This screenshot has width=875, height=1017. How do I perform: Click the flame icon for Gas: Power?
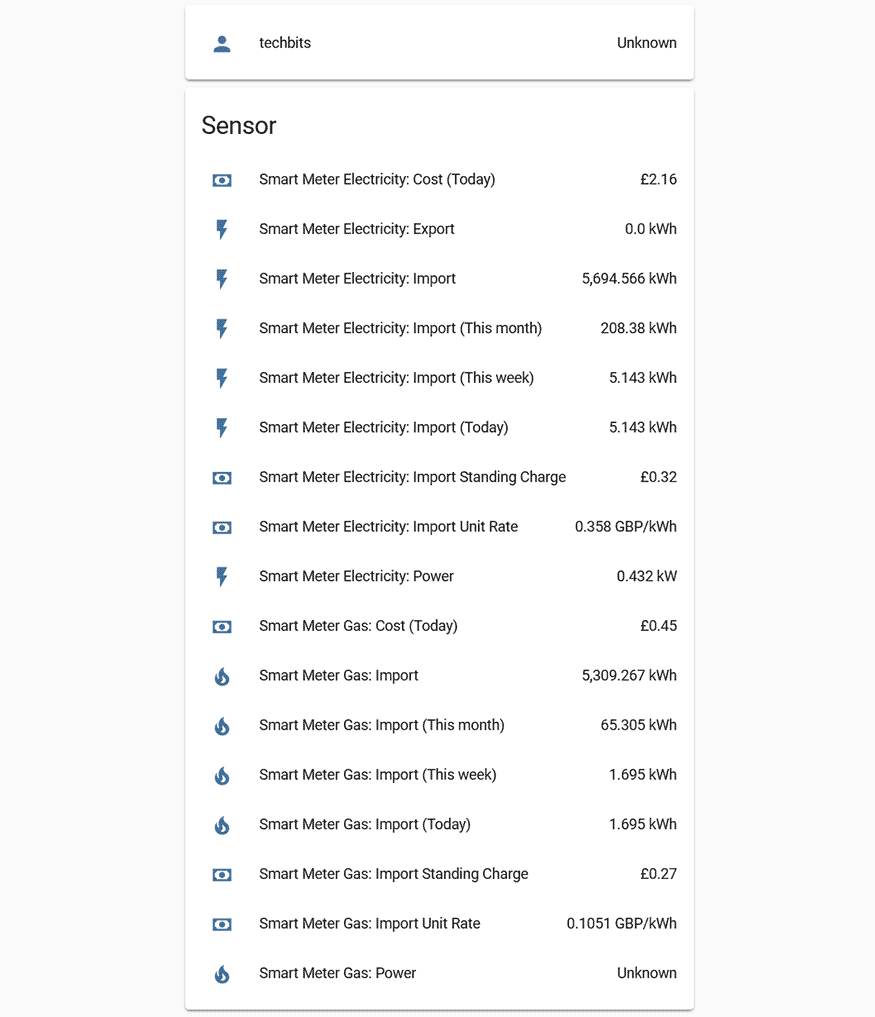coord(221,973)
